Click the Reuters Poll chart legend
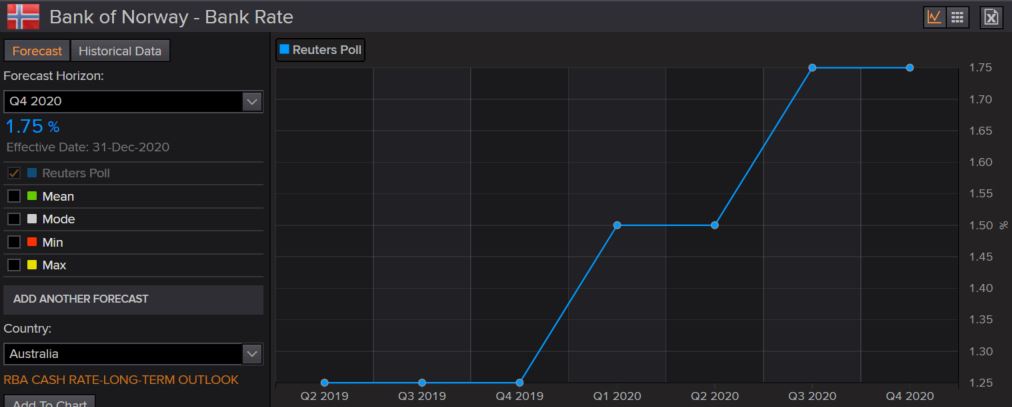 pyautogui.click(x=320, y=50)
